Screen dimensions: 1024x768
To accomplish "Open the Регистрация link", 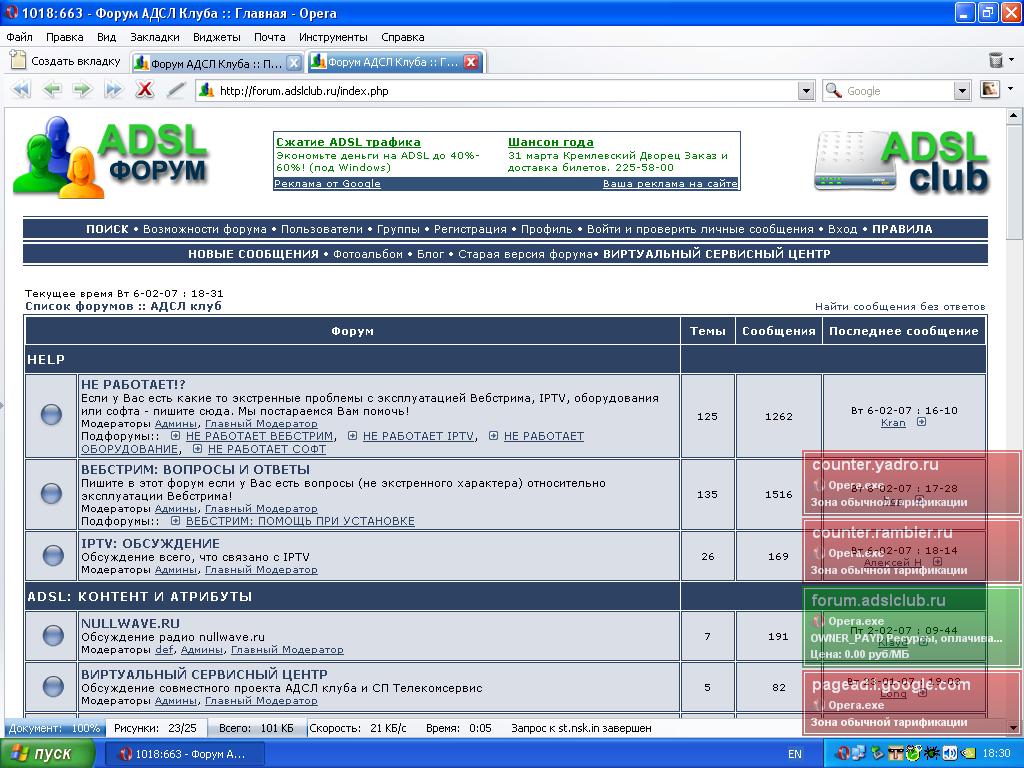I will pos(470,229).
